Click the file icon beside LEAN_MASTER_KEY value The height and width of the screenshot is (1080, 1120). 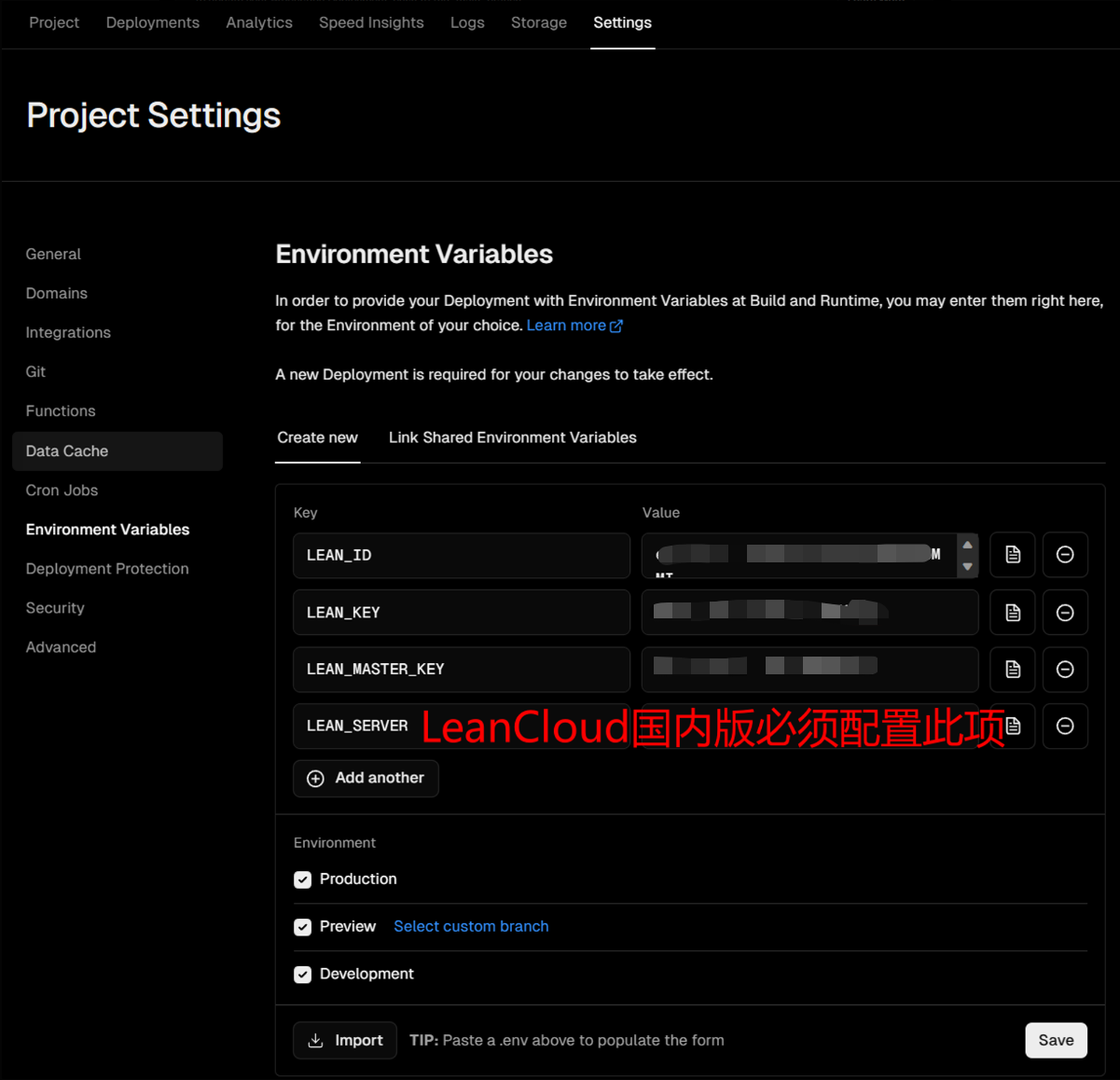point(1013,670)
